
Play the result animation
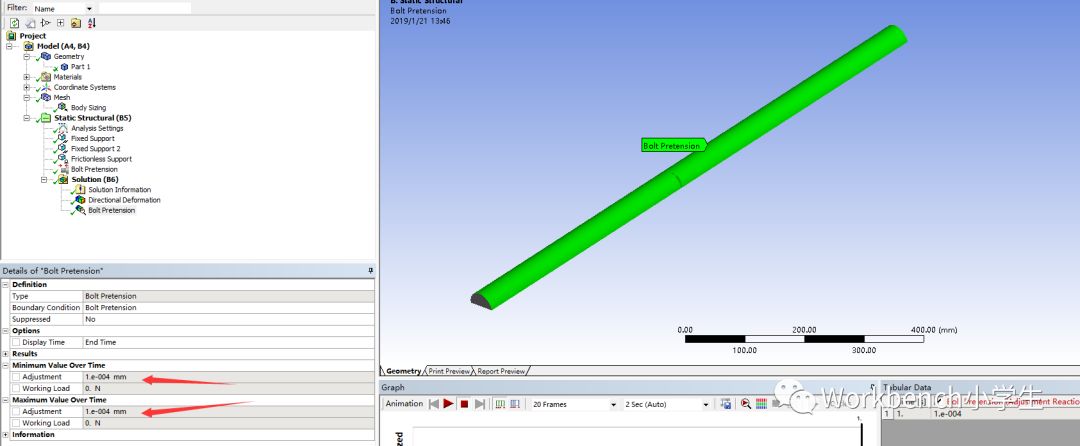pos(448,404)
